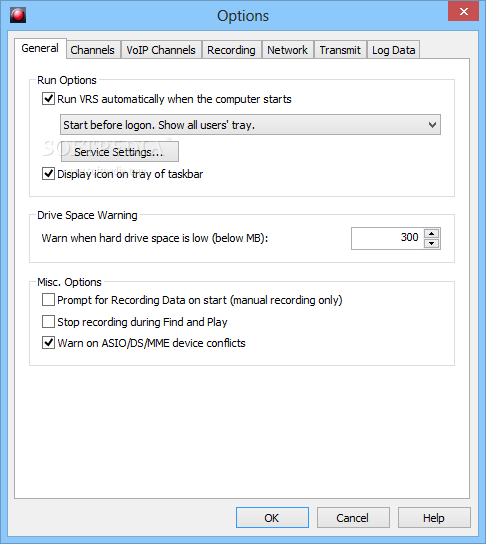Click 'Warn when hard drive space is low' text
This screenshot has width=486, height=544.
(155, 238)
